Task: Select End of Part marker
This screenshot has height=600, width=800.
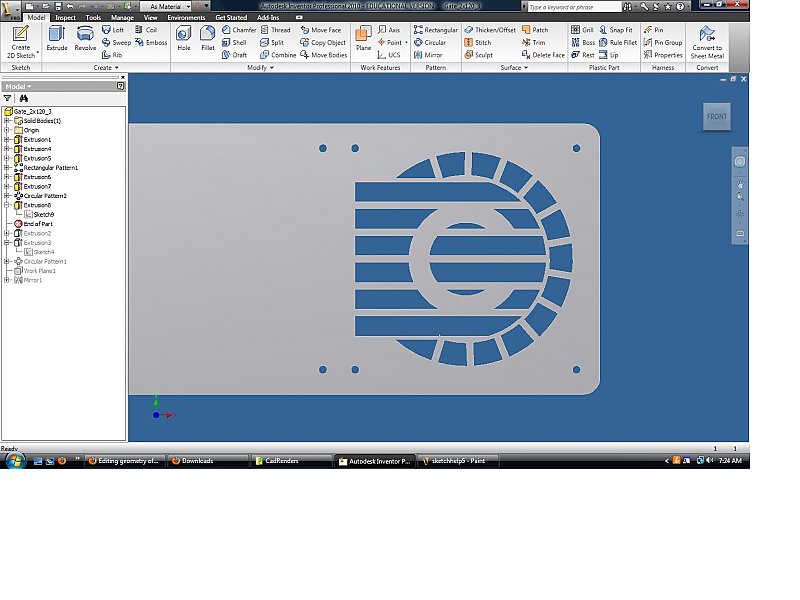Action: pyautogui.click(x=34, y=223)
